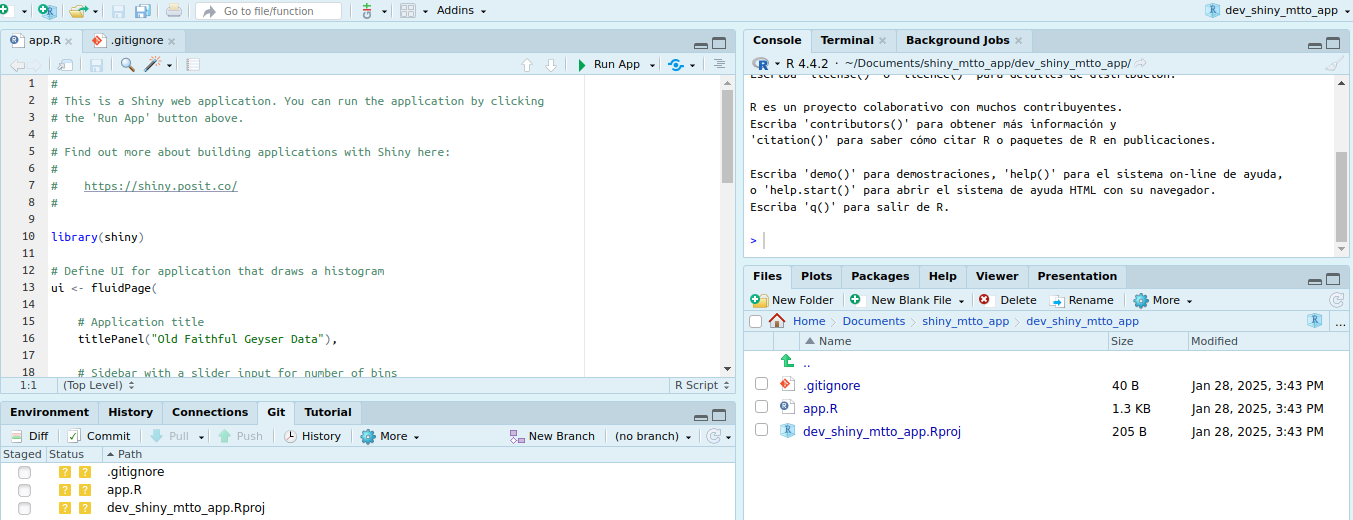Expand the Files pane More menu
Screen dimensions: 1353x520
pos(1162,300)
